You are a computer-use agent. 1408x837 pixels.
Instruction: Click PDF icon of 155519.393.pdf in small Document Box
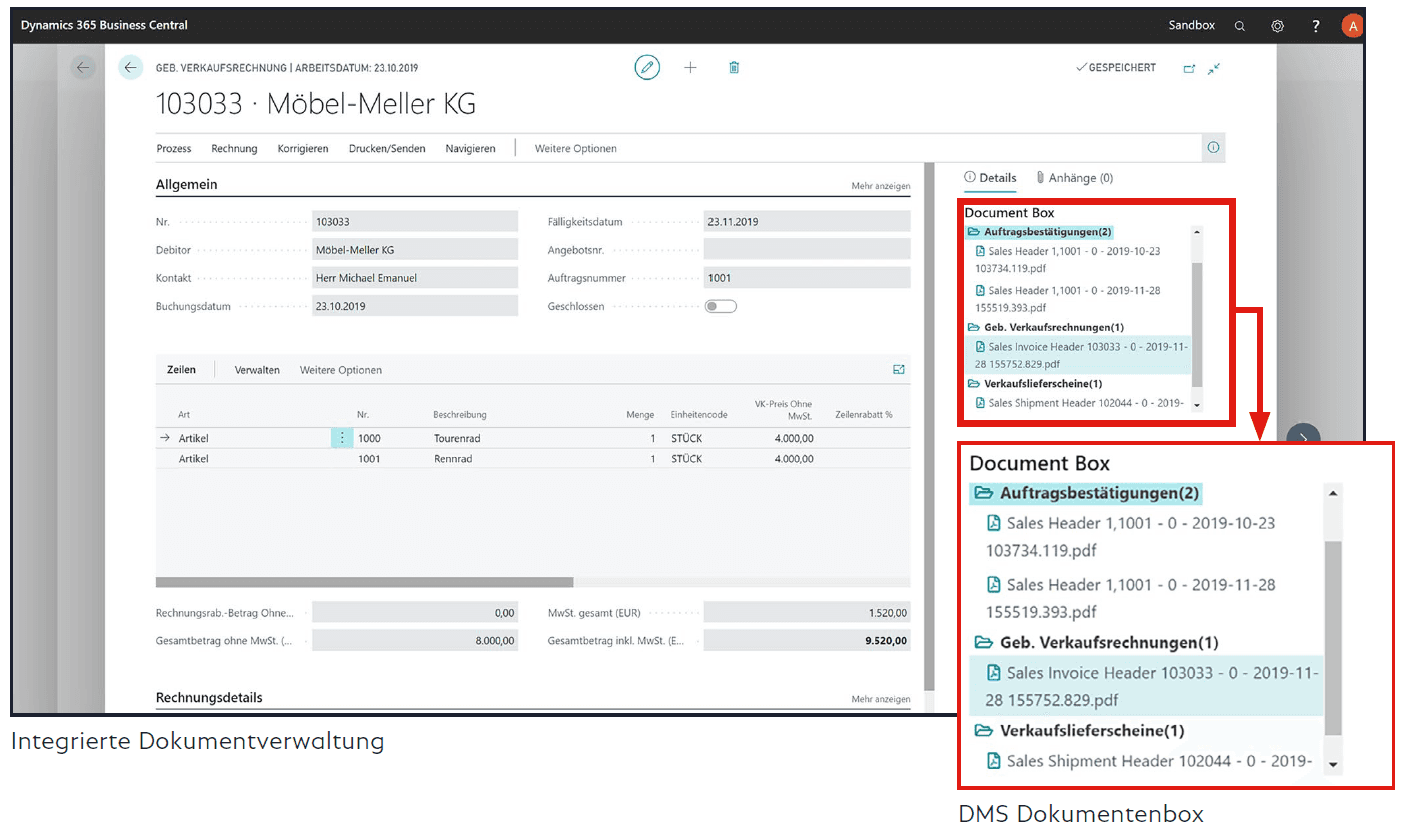tap(981, 291)
